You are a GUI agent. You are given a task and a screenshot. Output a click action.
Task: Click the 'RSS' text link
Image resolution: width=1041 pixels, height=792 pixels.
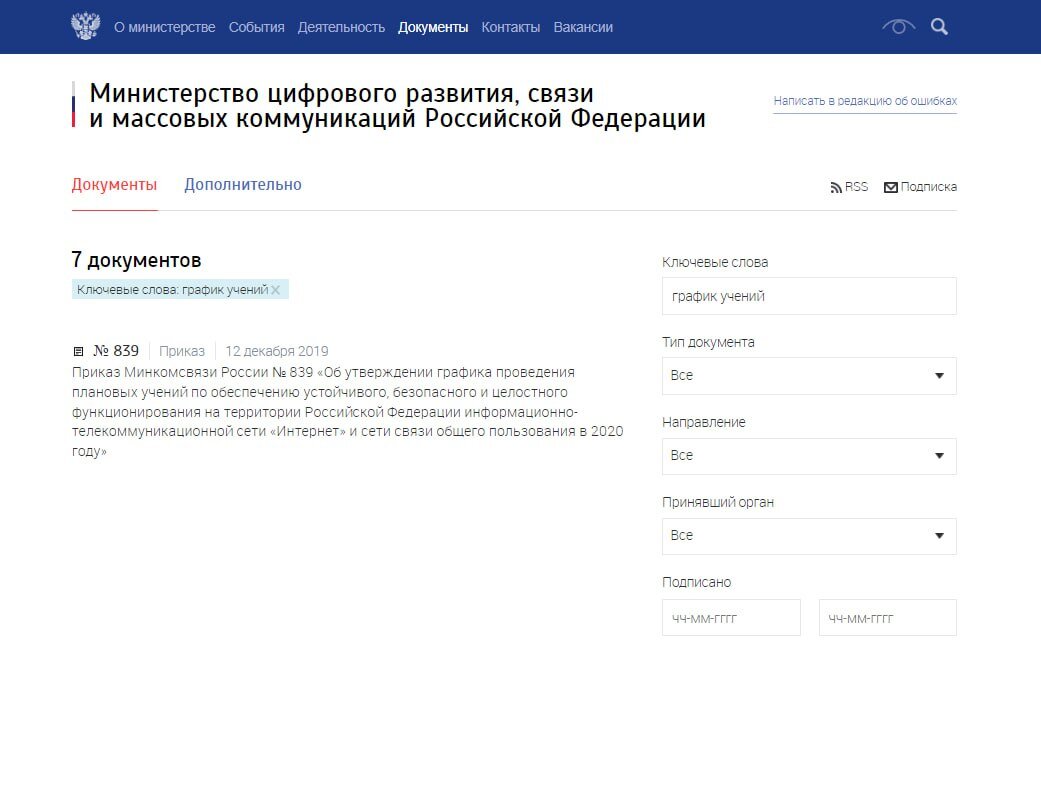pyautogui.click(x=856, y=187)
